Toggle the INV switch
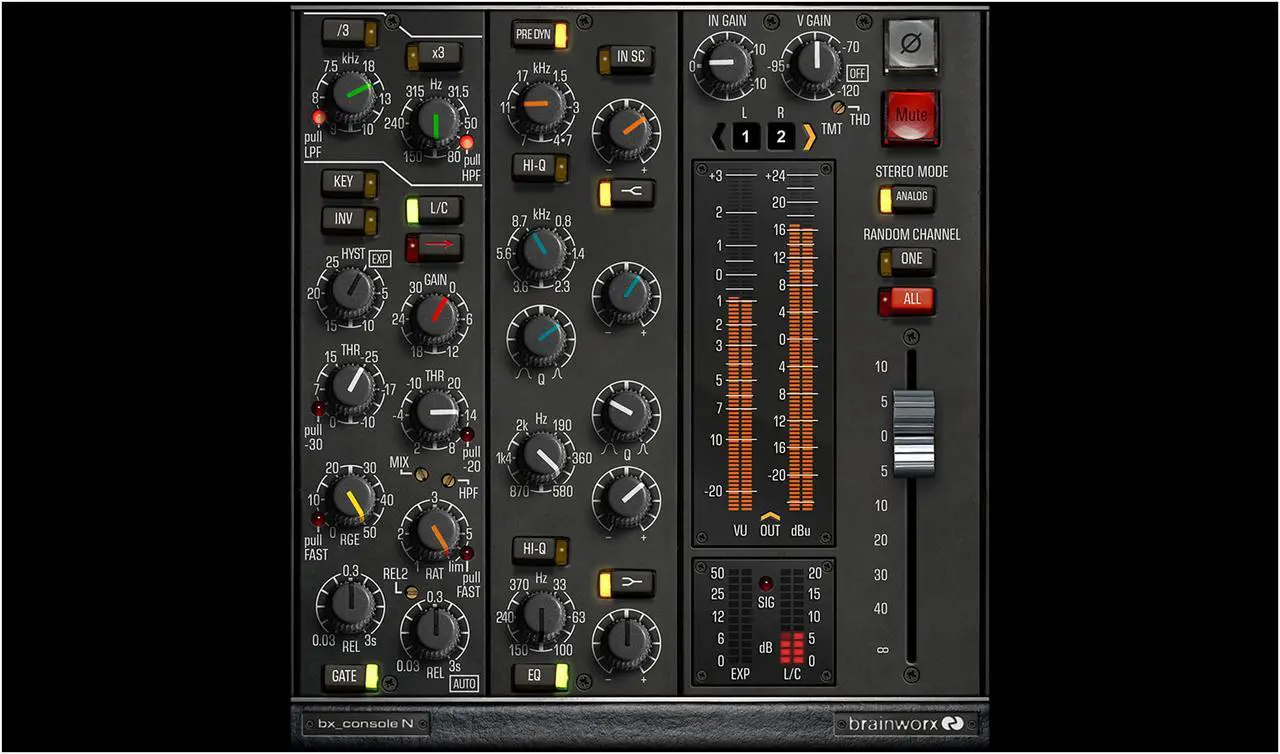The width and height of the screenshot is (1280, 754). 349,220
